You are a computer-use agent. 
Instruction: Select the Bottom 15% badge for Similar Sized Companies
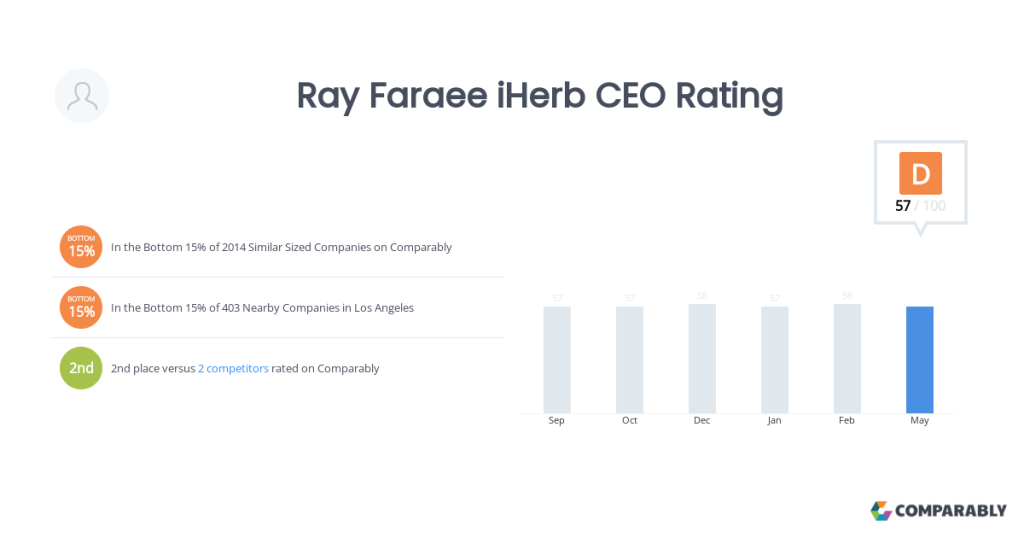tap(81, 247)
